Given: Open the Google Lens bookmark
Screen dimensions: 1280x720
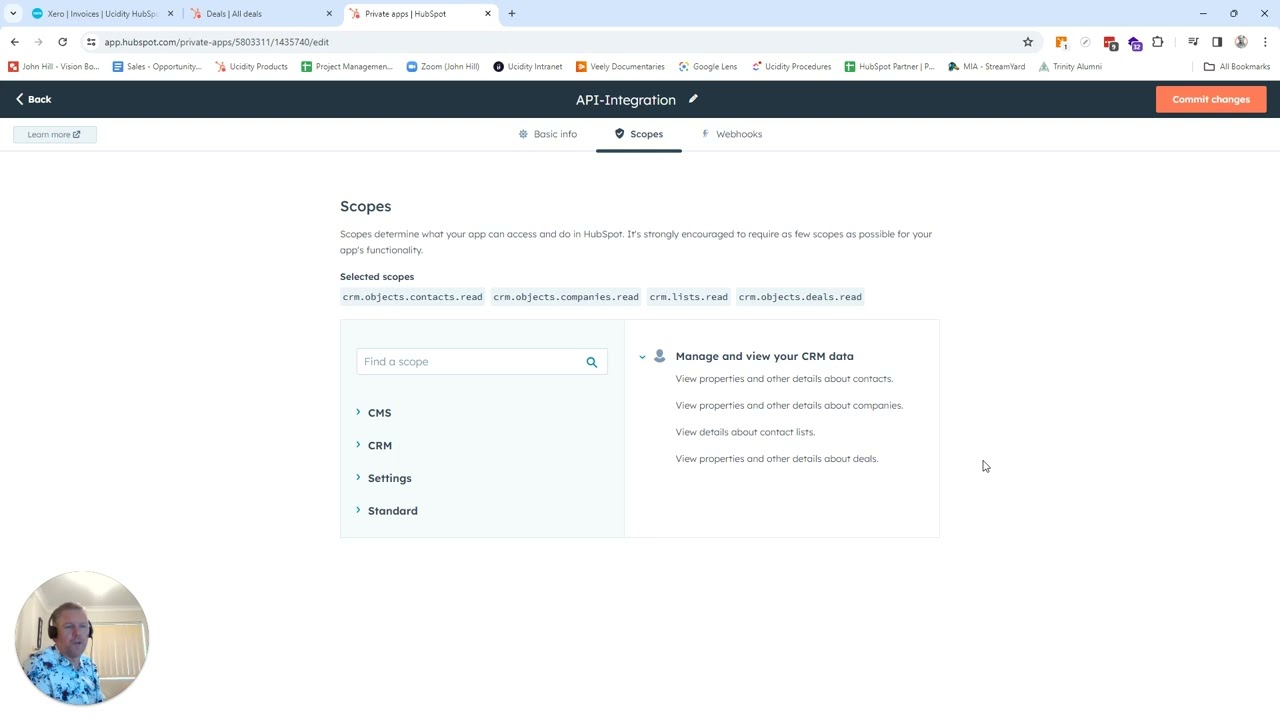Looking at the screenshot, I should [708, 67].
